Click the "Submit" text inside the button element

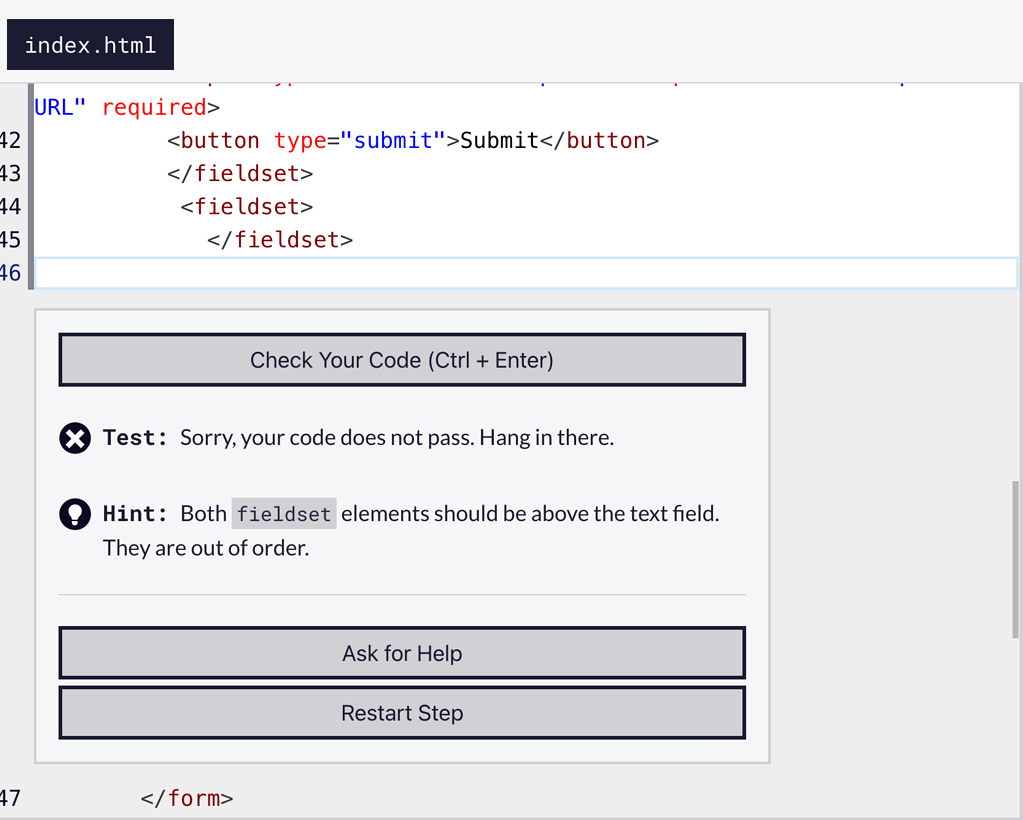(x=499, y=141)
